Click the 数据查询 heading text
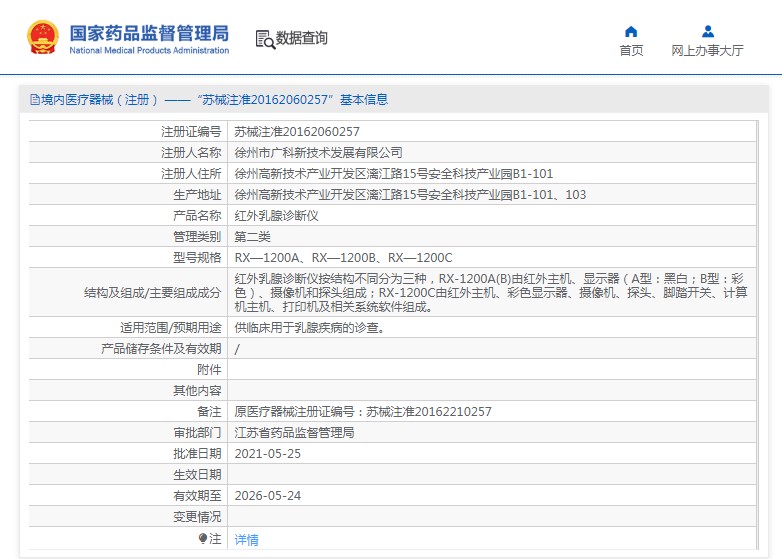This screenshot has height=559, width=782. 302,38
